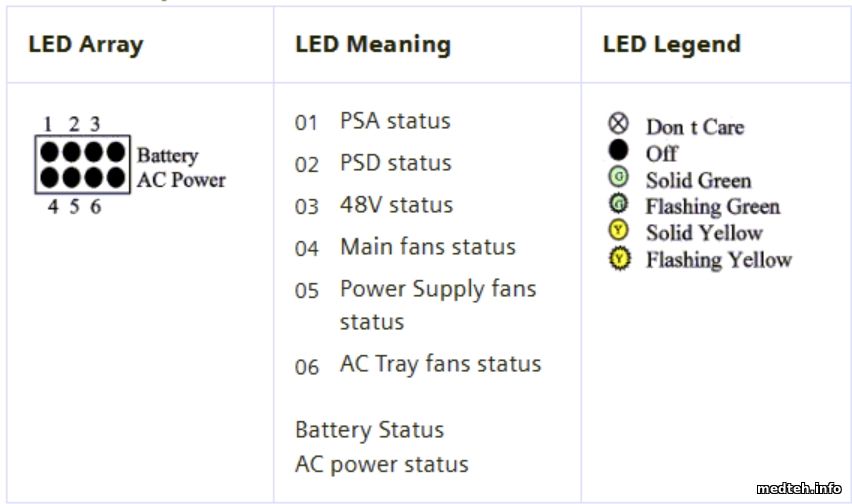Viewport: 852px width, 504px height.
Task: Click the Main fans status entry
Action: (427, 247)
